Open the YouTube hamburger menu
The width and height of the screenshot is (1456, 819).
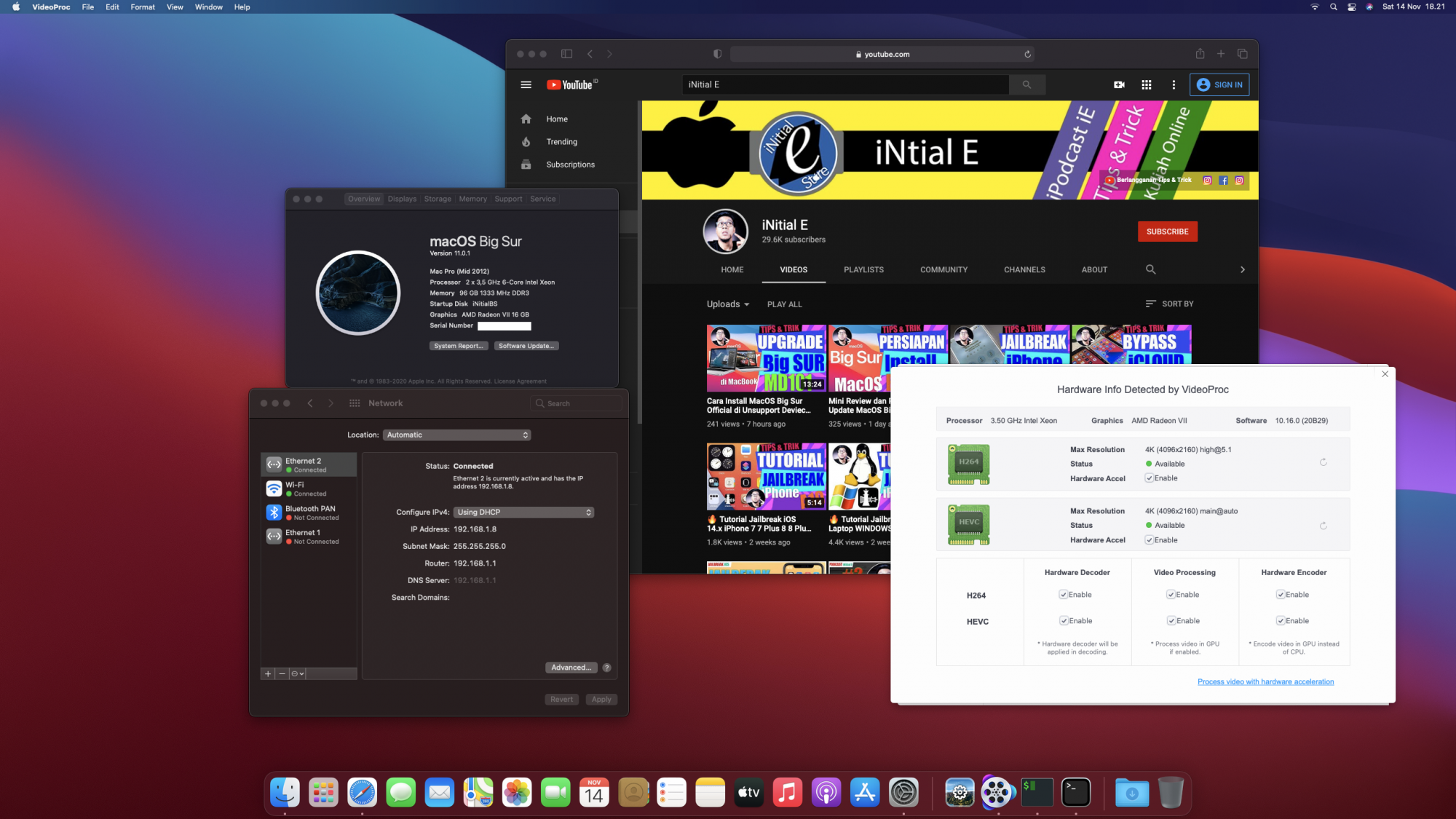coord(526,84)
